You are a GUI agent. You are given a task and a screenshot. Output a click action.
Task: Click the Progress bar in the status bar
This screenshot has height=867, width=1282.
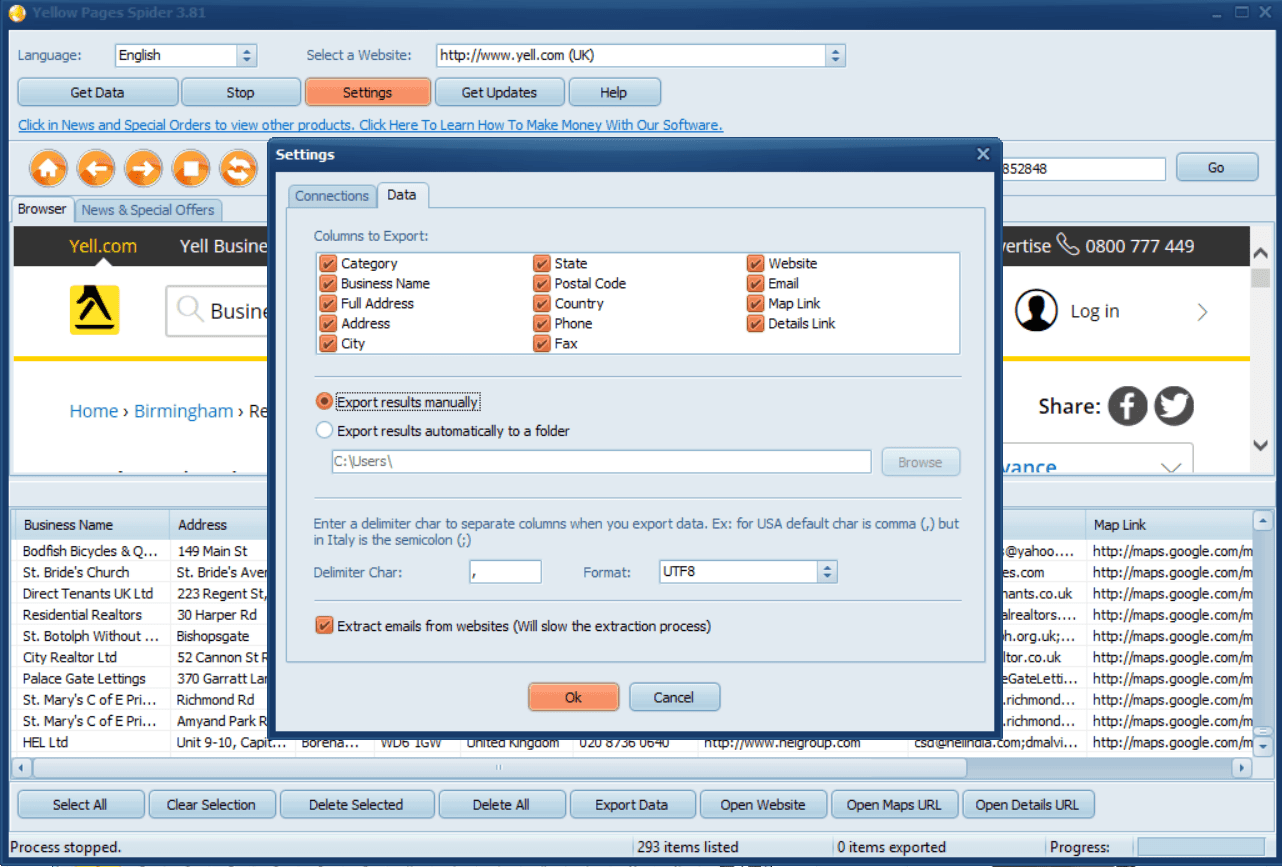click(x=1201, y=847)
